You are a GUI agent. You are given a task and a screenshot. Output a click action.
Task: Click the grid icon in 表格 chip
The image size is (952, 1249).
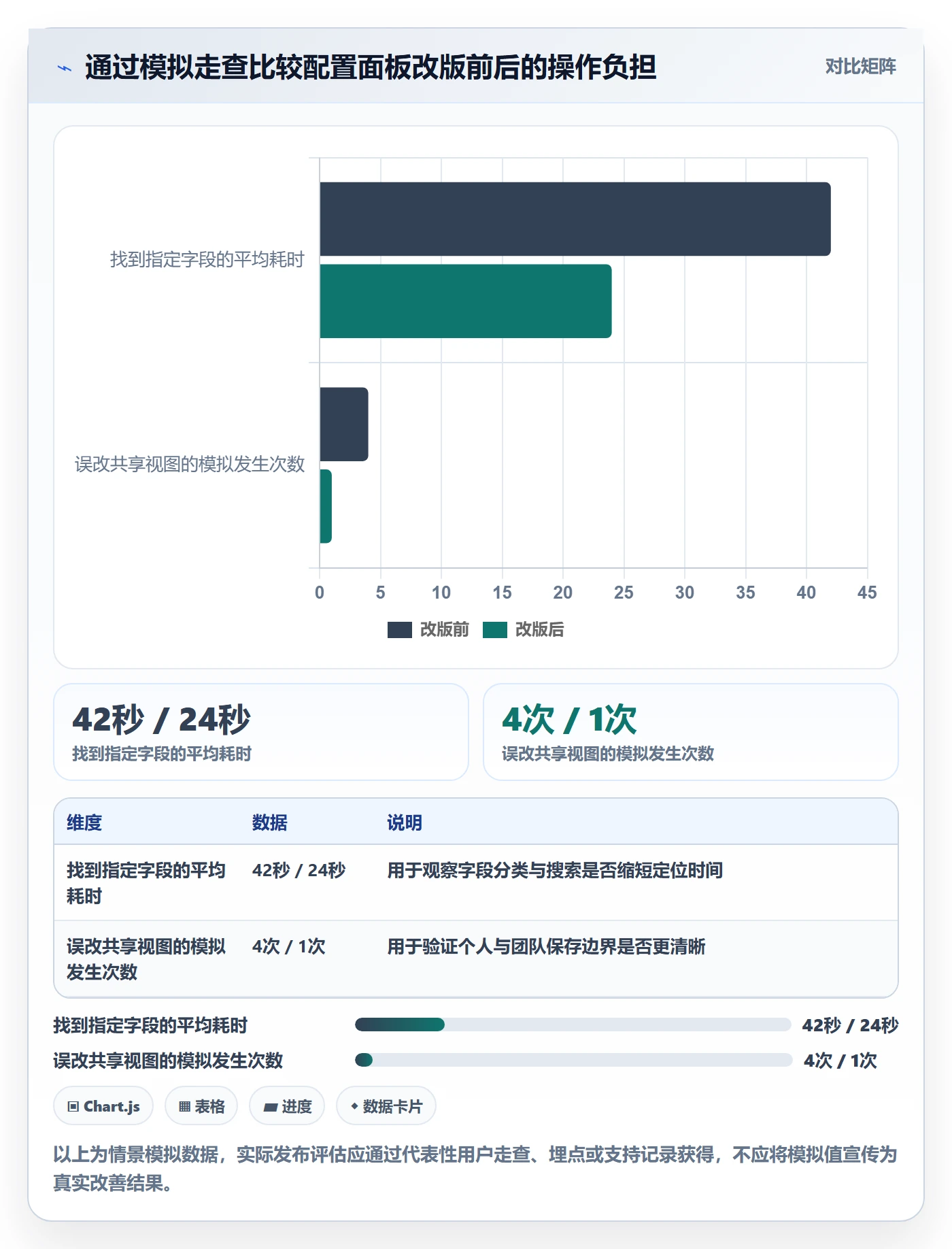(184, 1107)
